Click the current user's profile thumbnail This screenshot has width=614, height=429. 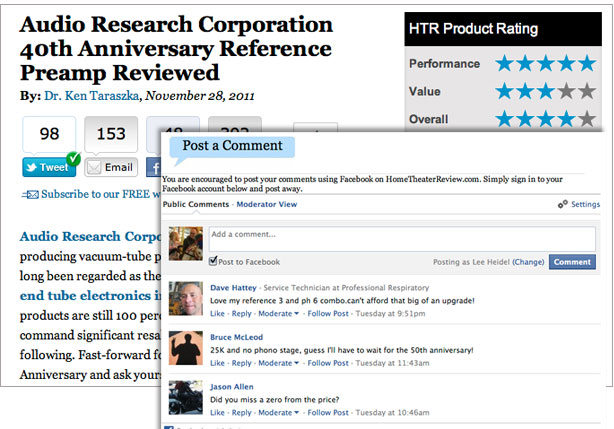click(186, 243)
